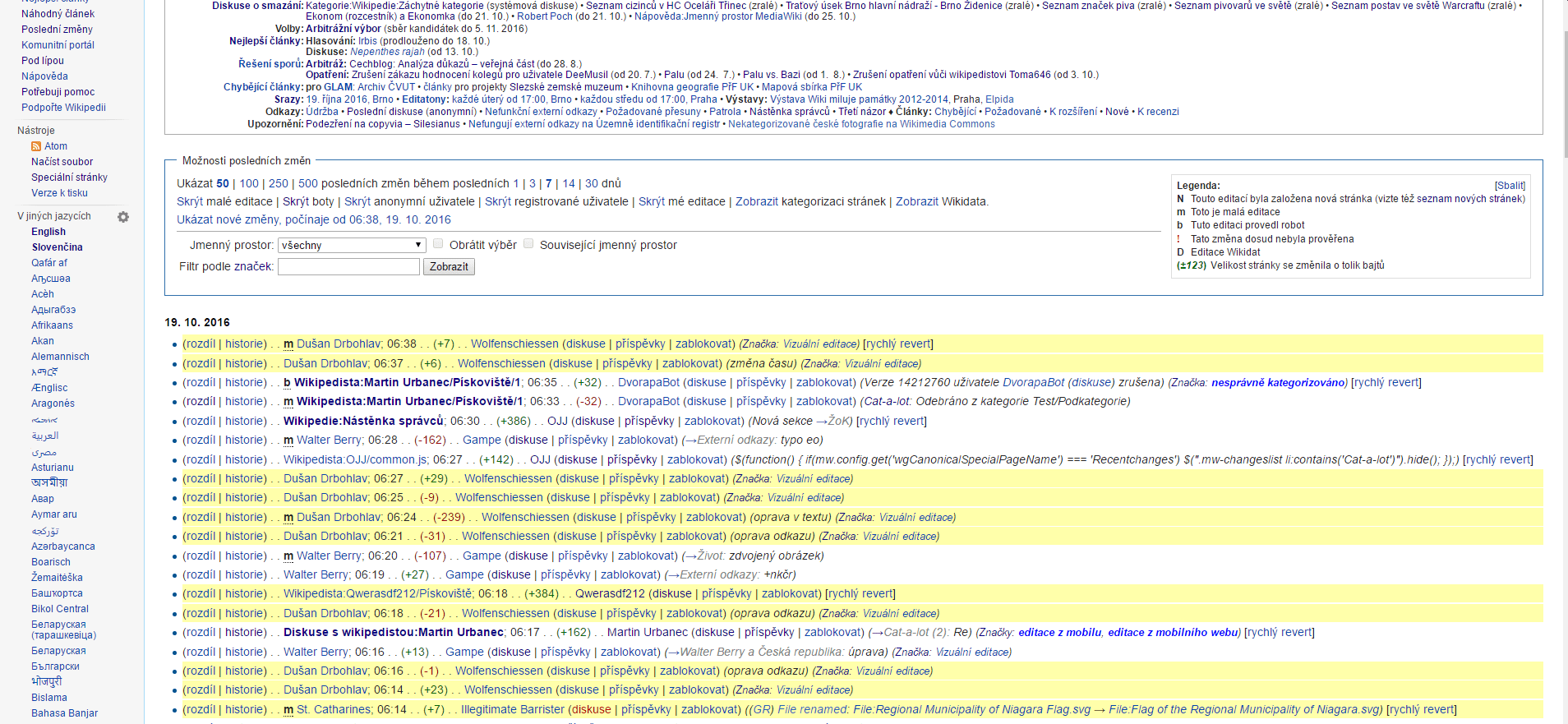
Task: Focus the Filtr podle značek field
Action: [x=348, y=267]
